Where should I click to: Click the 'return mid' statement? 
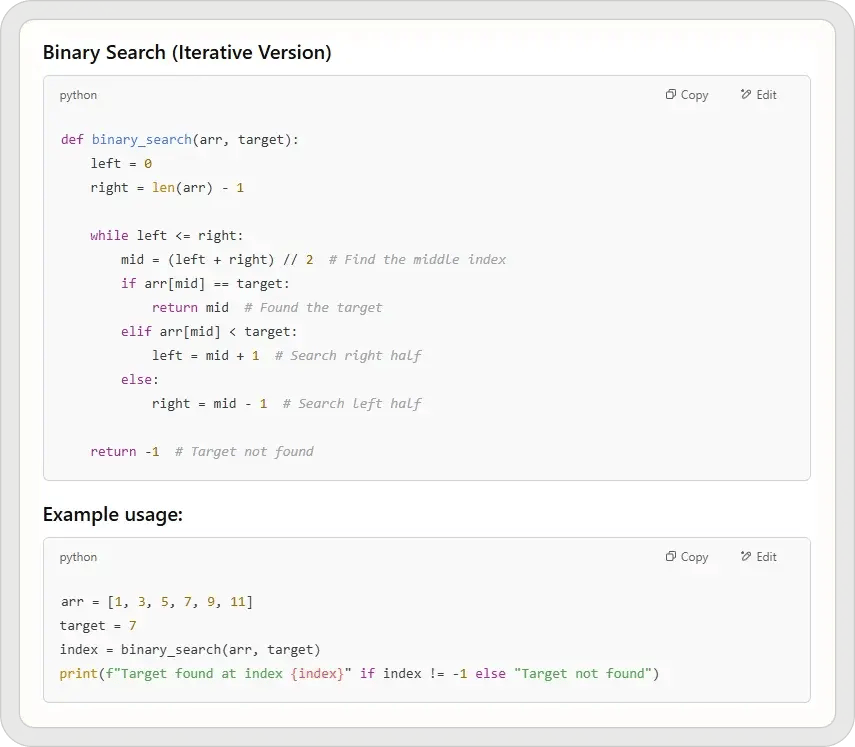point(190,308)
